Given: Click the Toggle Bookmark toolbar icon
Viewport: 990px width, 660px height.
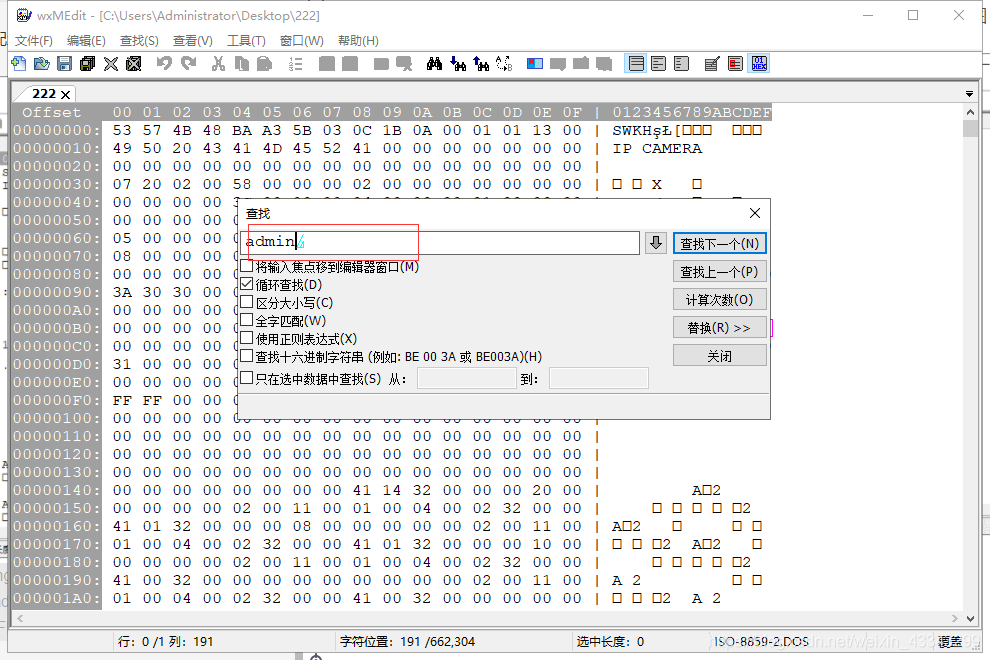Looking at the screenshot, I should pyautogui.click(x=535, y=64).
